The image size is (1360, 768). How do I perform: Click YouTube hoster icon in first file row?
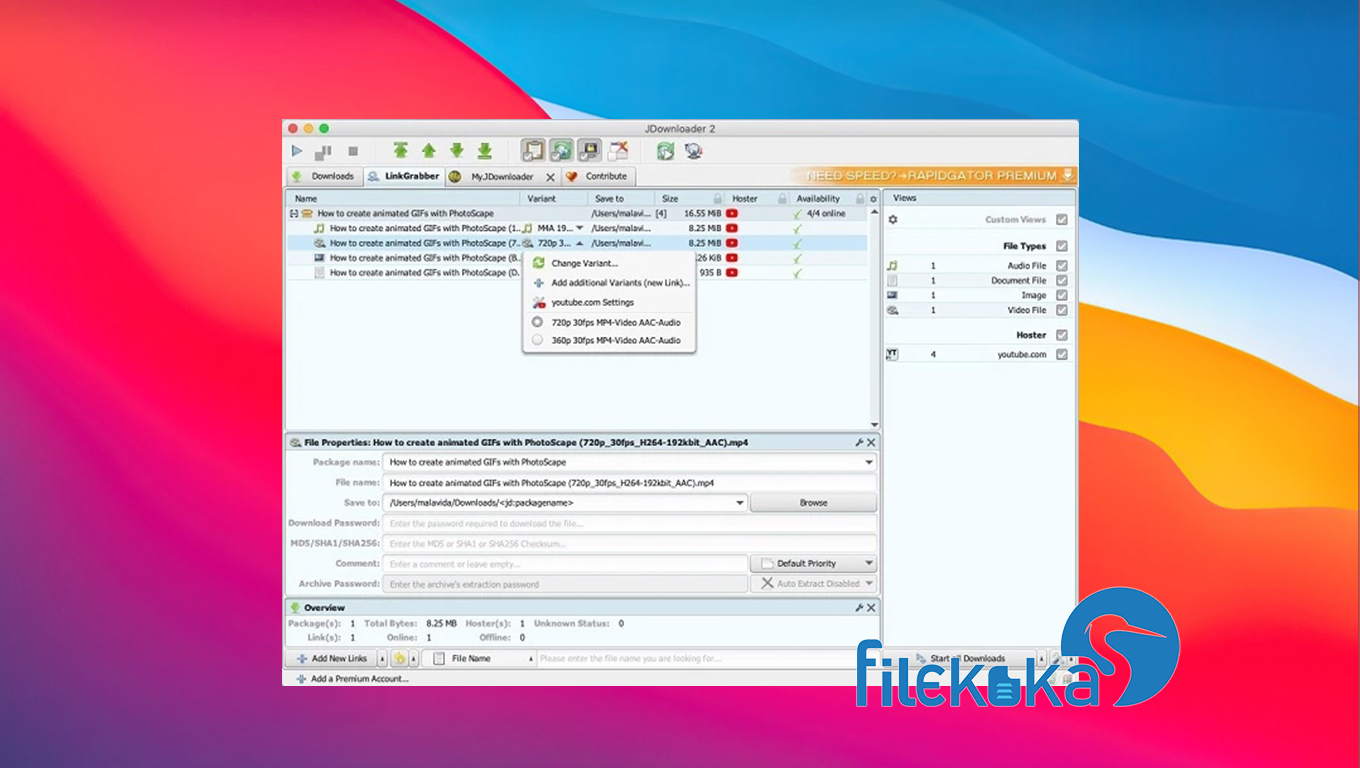coord(732,228)
